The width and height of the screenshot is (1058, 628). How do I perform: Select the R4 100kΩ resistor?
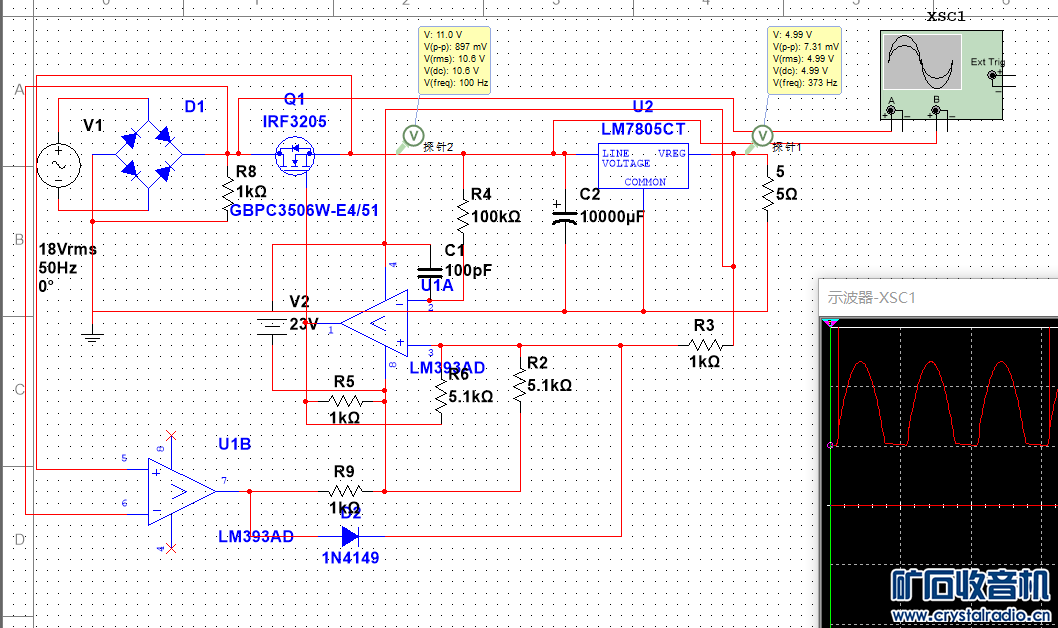tap(463, 213)
